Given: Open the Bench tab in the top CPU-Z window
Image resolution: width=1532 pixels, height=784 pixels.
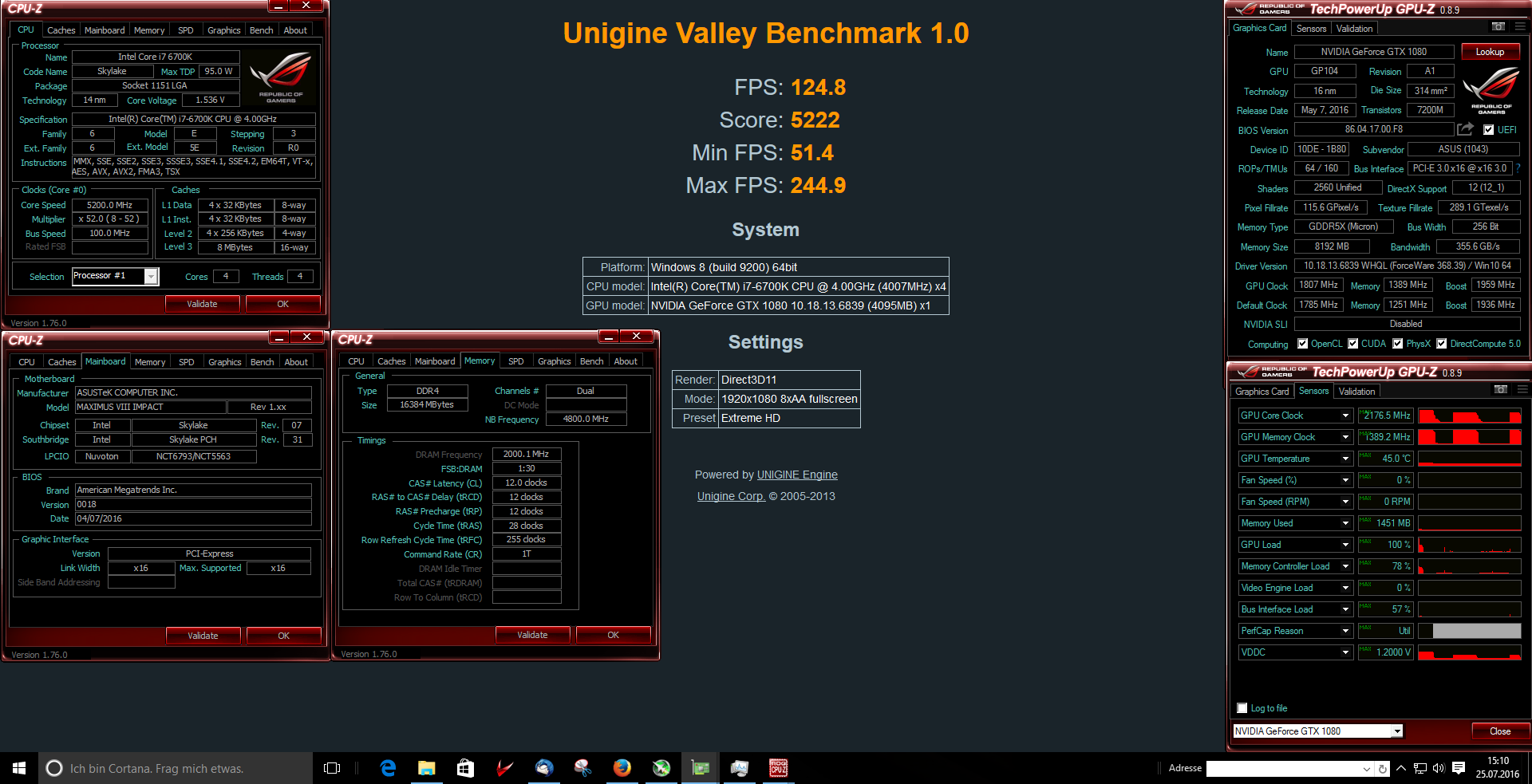Looking at the screenshot, I should pos(262,30).
